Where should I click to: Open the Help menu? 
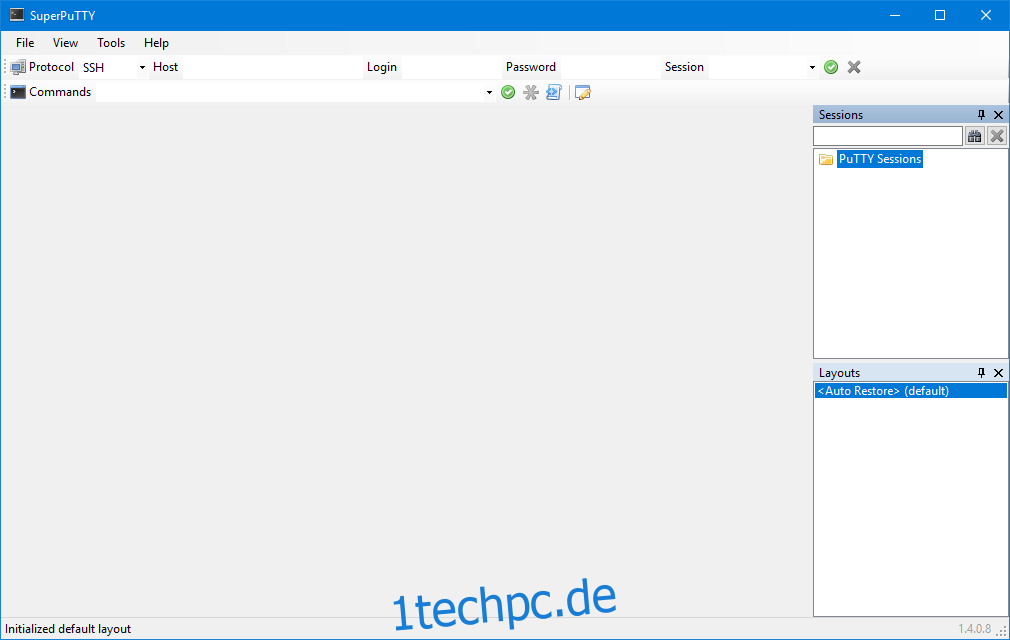pyautogui.click(x=156, y=43)
